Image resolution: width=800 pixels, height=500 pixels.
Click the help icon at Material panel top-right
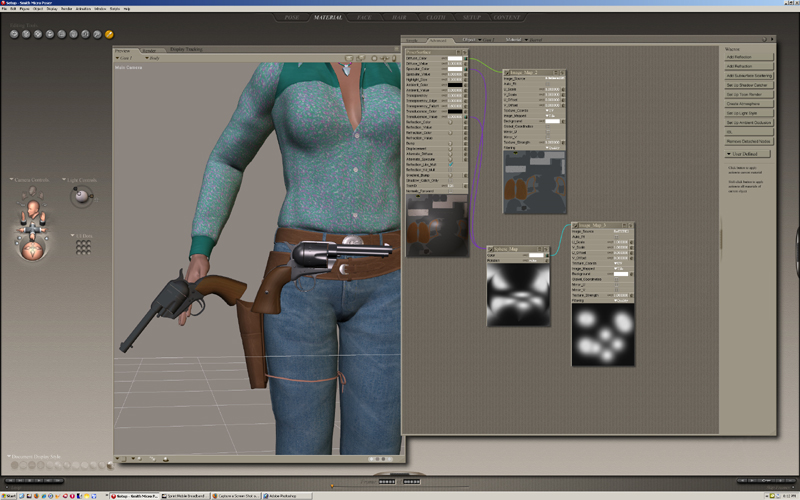coord(764,39)
